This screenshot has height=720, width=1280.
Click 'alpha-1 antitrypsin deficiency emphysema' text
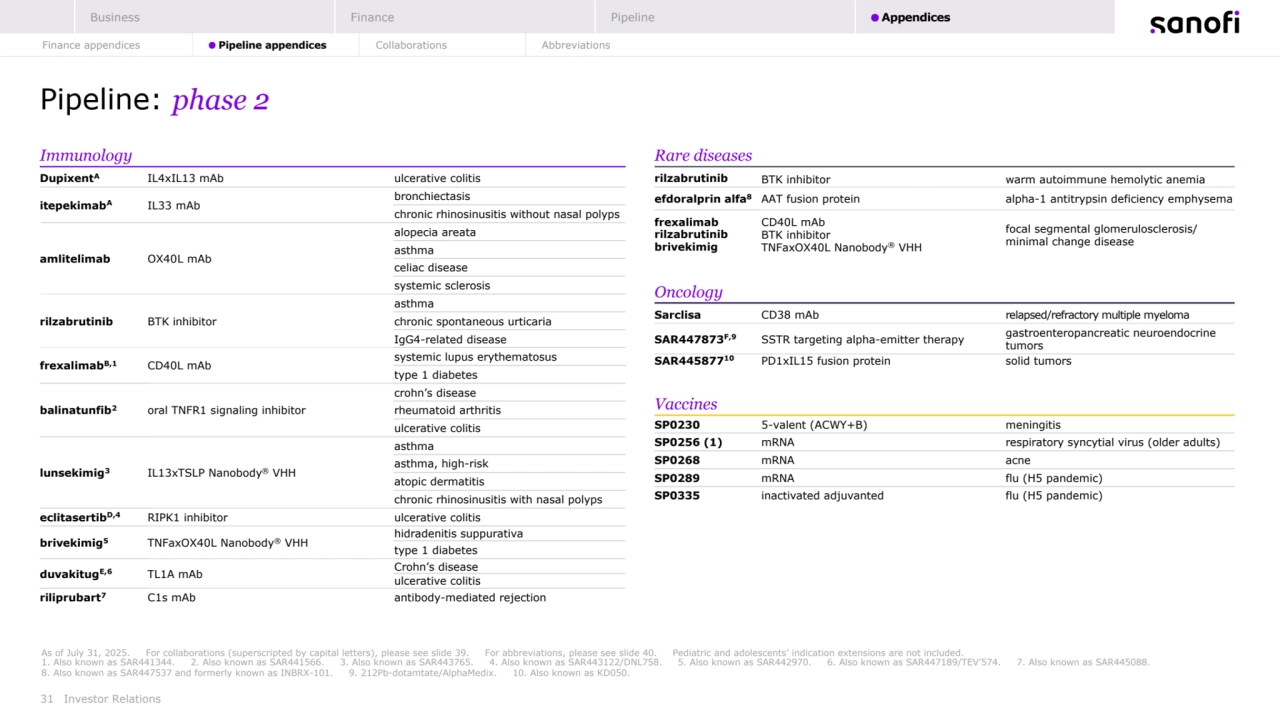1119,199
